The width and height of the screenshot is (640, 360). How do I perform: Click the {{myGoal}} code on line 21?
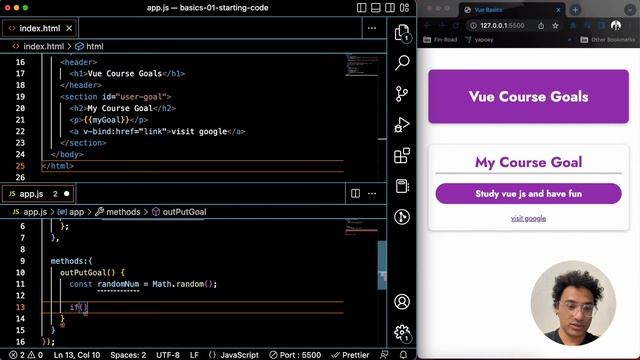click(x=106, y=120)
